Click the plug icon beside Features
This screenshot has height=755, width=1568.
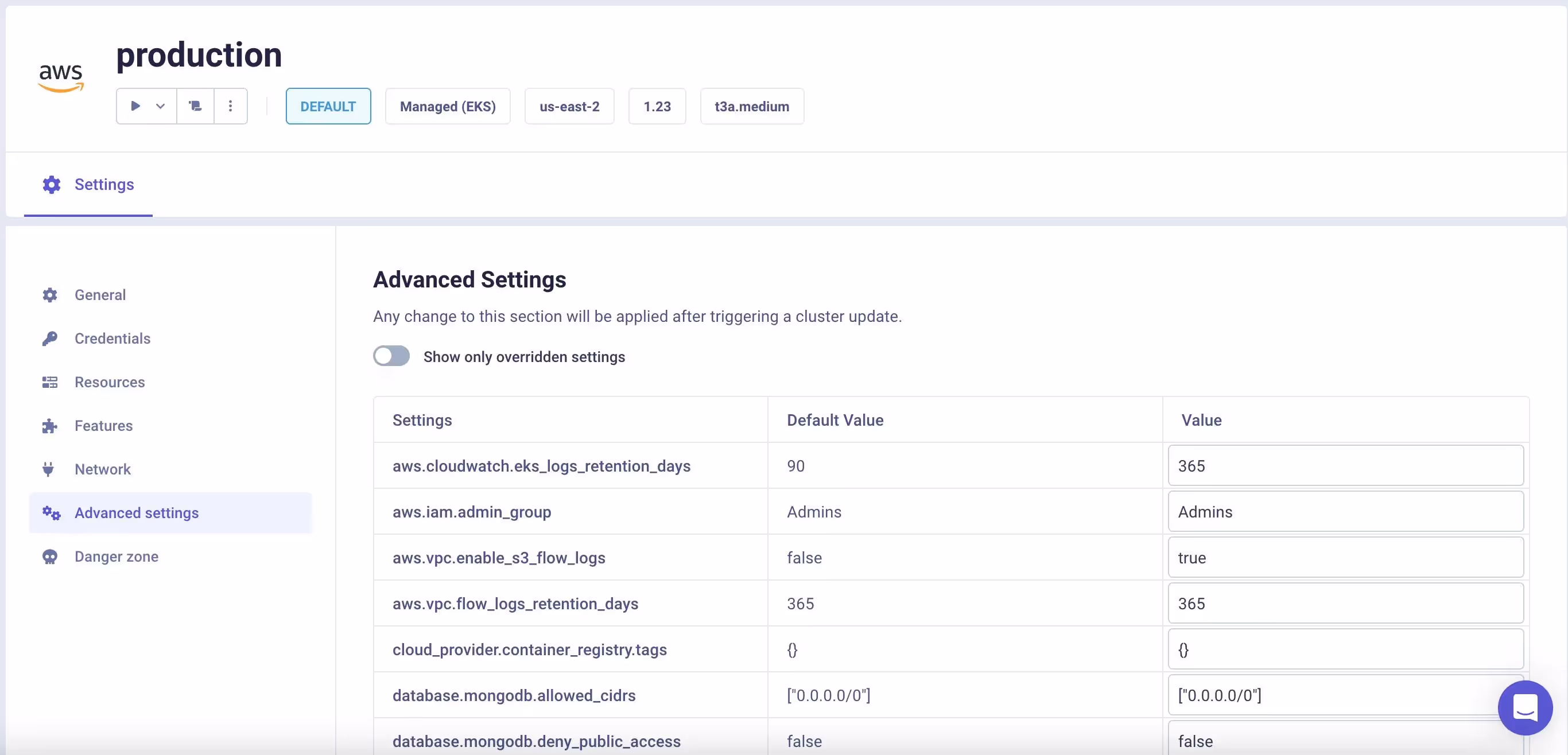pos(51,425)
